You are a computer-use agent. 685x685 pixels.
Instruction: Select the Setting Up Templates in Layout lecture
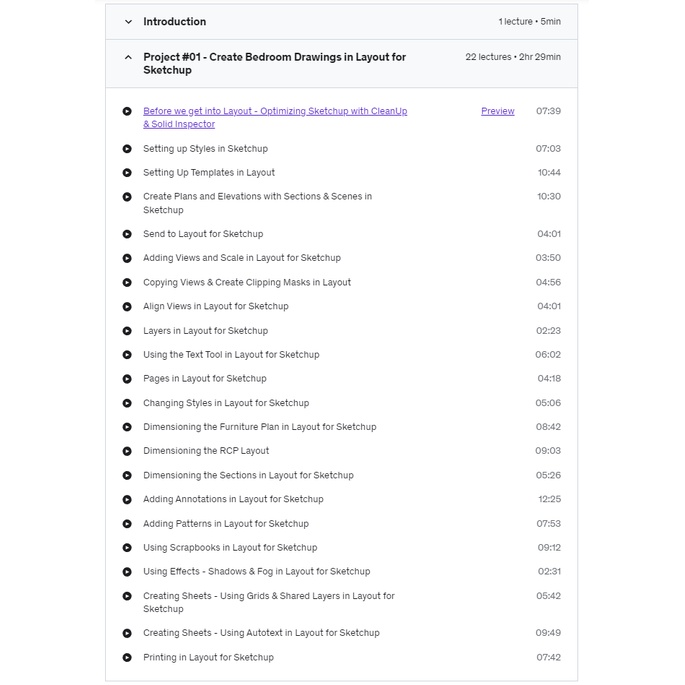tap(209, 173)
